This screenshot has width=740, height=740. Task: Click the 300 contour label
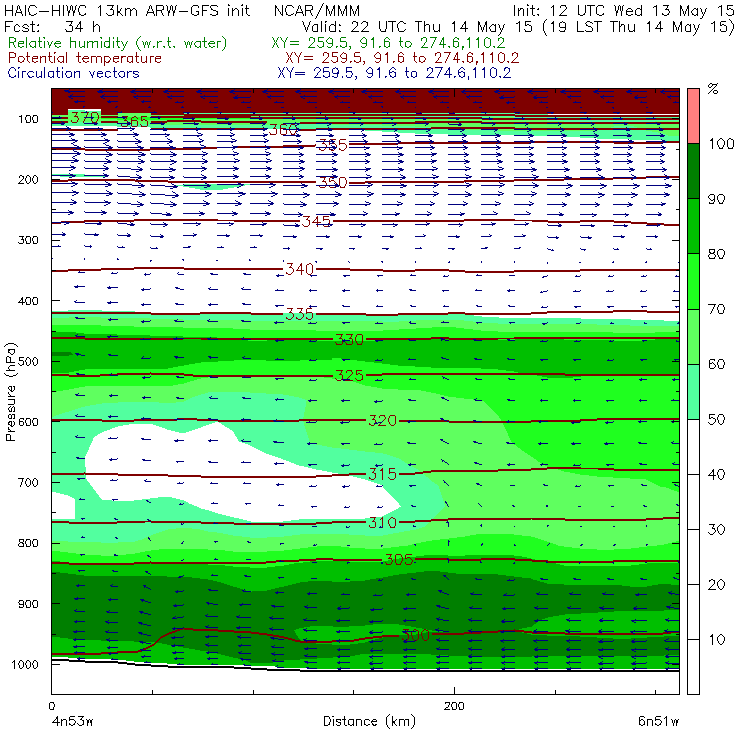(x=415, y=635)
